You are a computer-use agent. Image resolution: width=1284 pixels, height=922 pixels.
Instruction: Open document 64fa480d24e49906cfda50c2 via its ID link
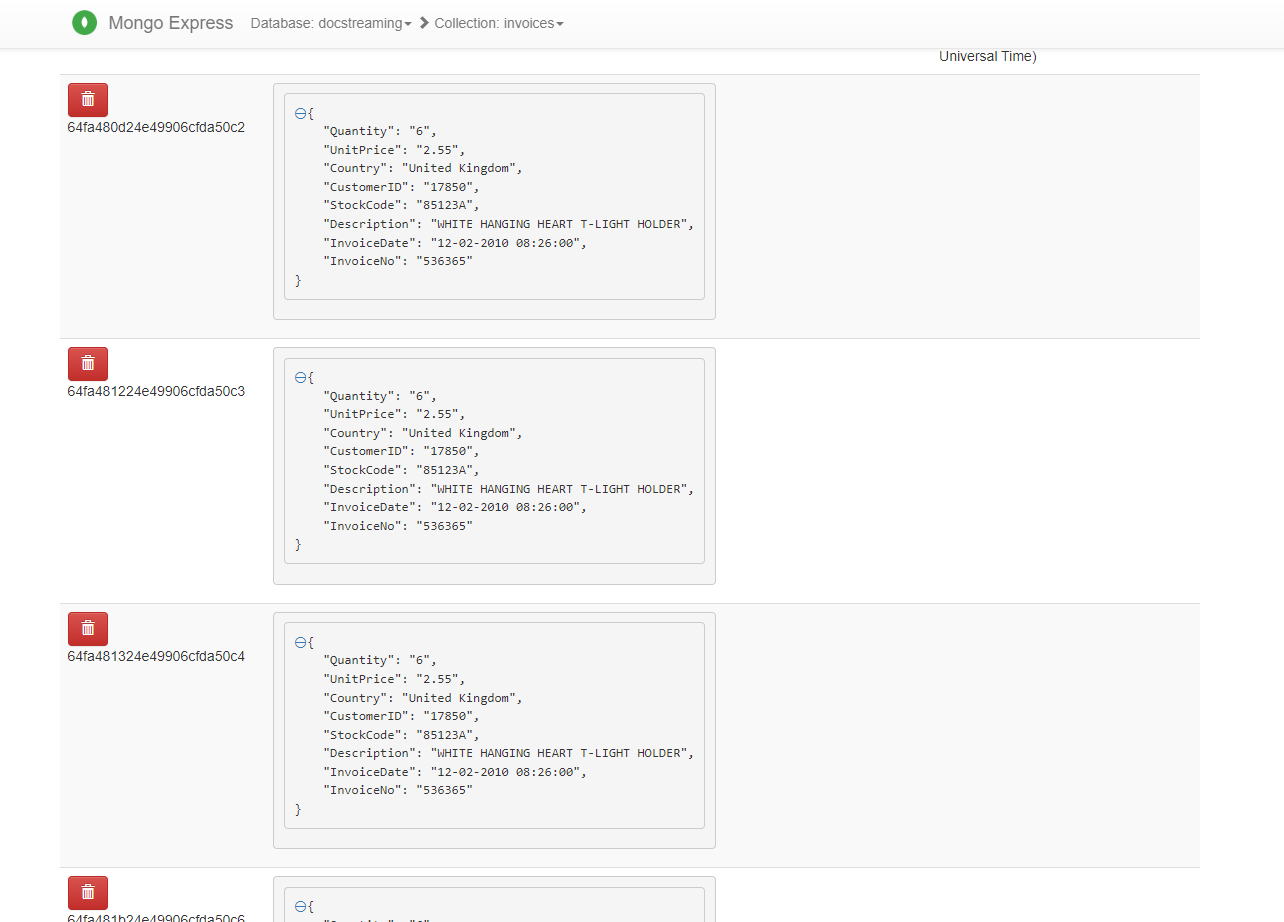coord(156,126)
